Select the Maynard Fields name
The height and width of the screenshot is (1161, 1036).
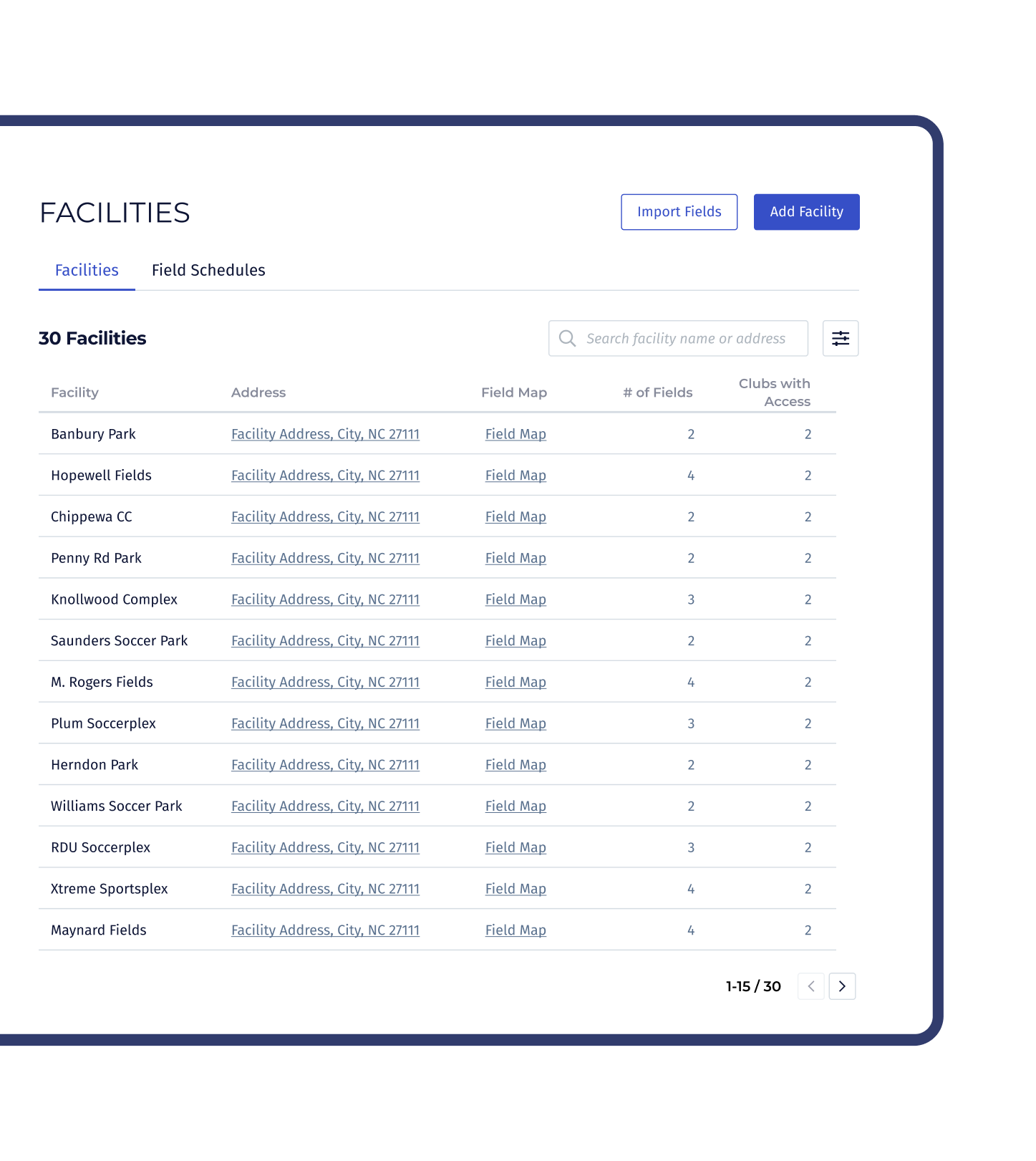98,930
